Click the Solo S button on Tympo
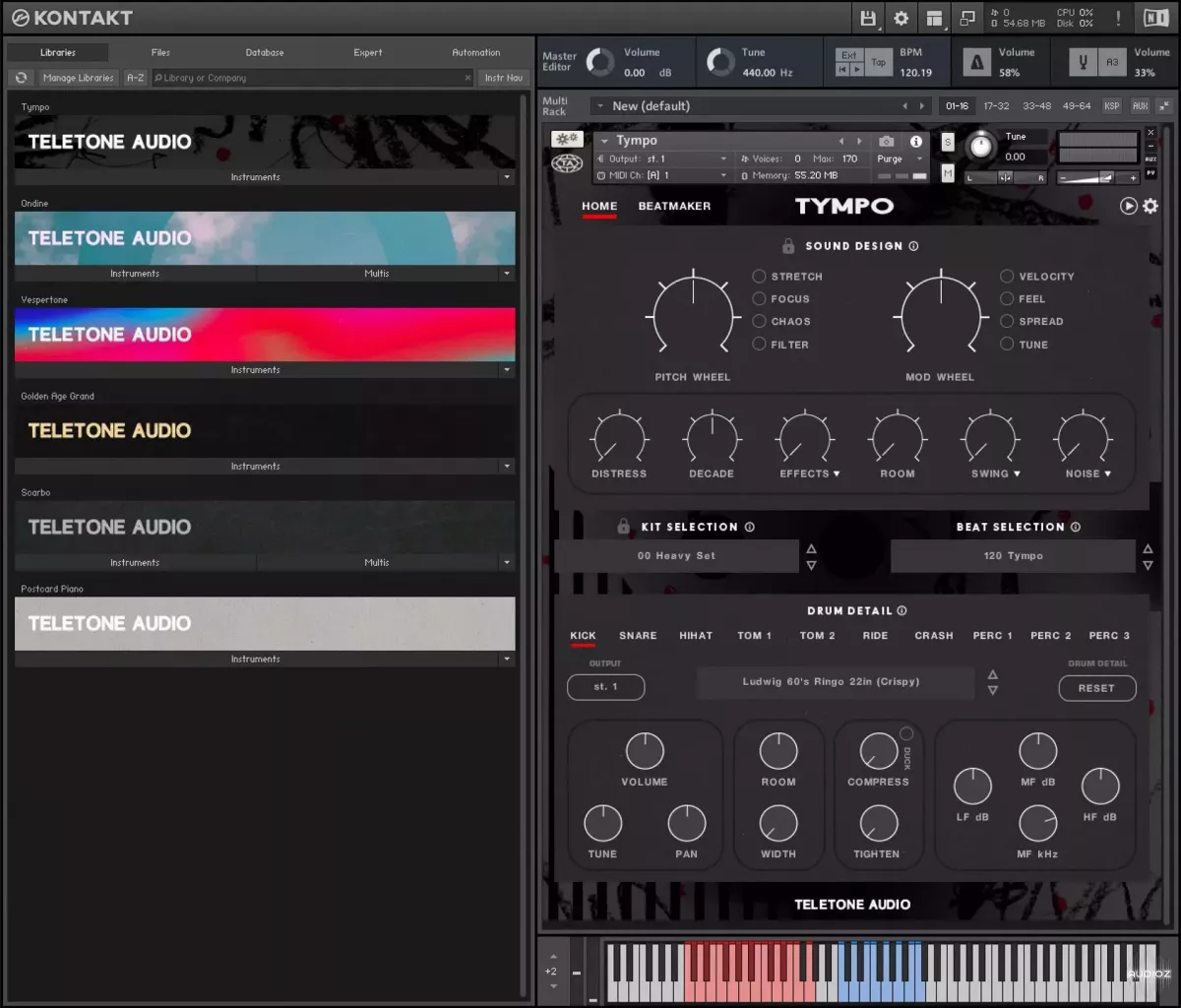The height and width of the screenshot is (1008, 1181). point(948,143)
